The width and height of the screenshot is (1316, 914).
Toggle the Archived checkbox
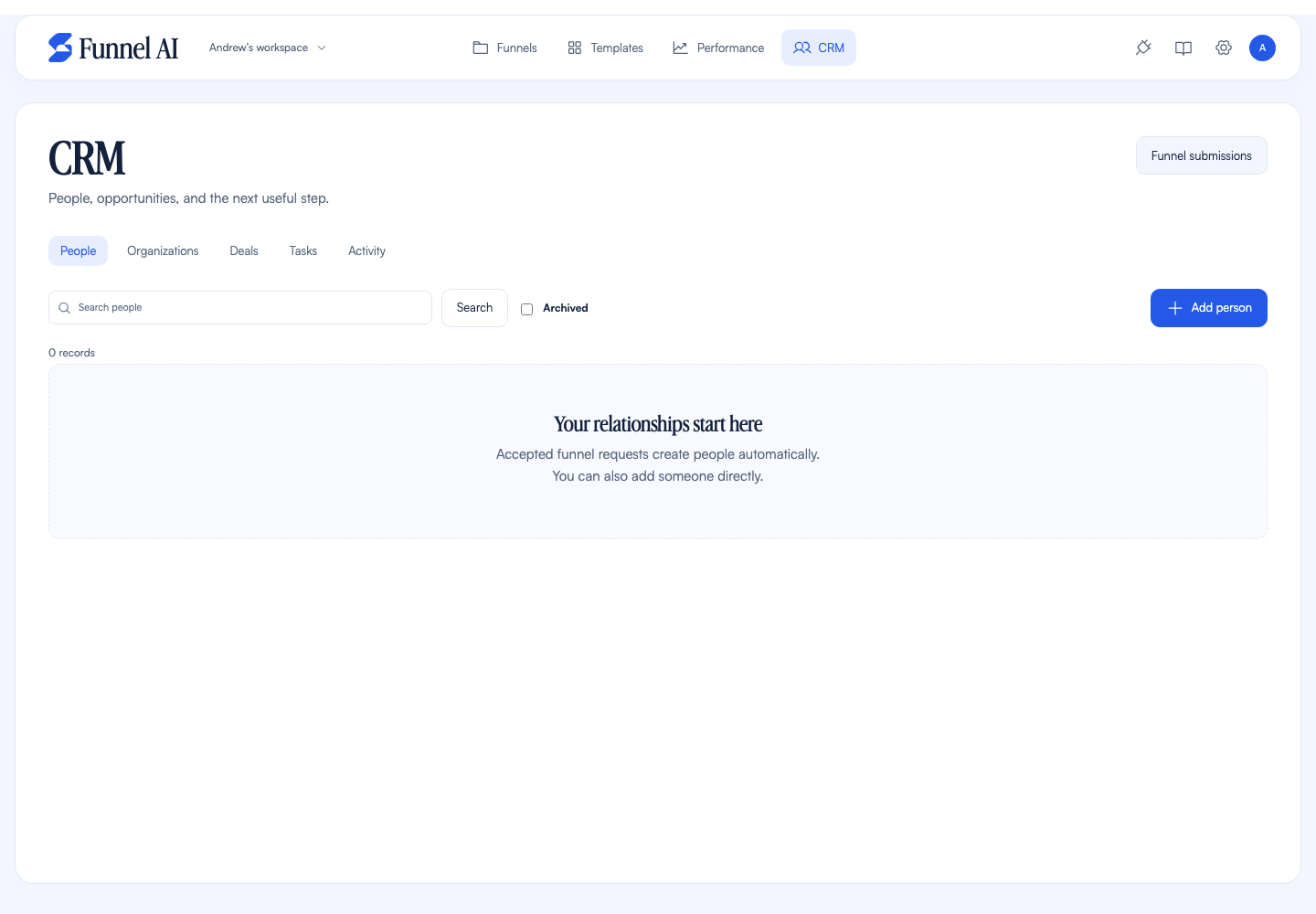526,309
